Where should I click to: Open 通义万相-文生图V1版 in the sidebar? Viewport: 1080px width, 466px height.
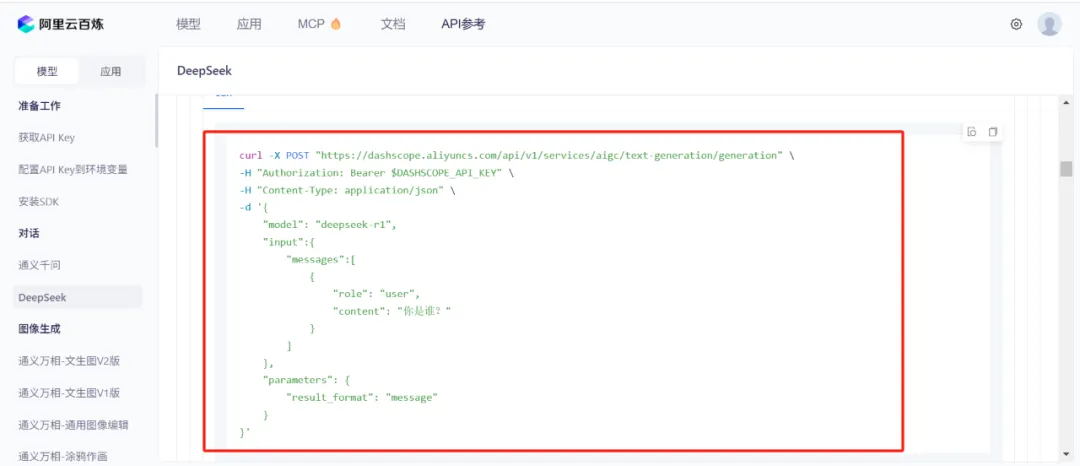point(70,393)
